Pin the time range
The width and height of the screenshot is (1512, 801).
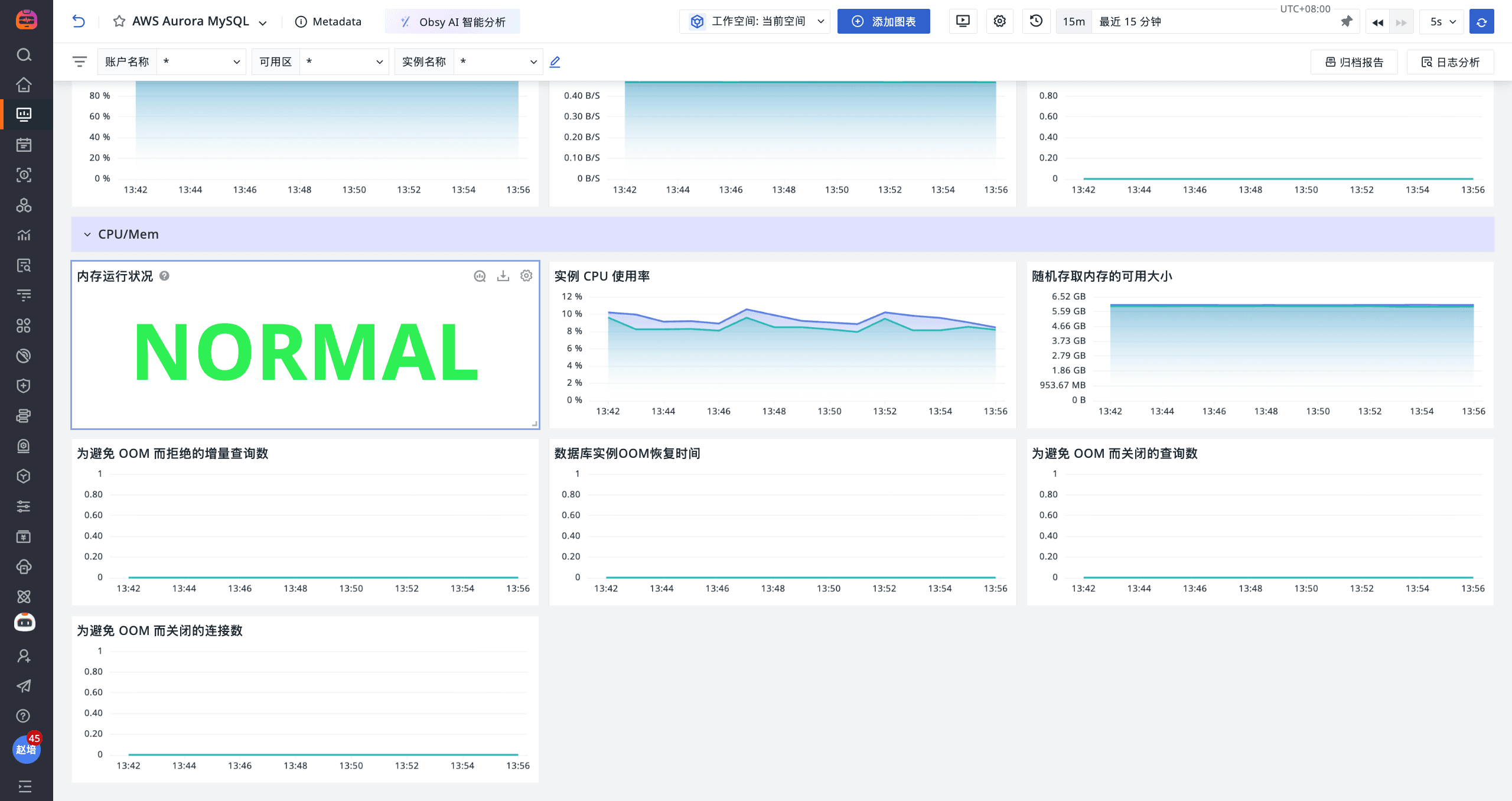point(1346,22)
